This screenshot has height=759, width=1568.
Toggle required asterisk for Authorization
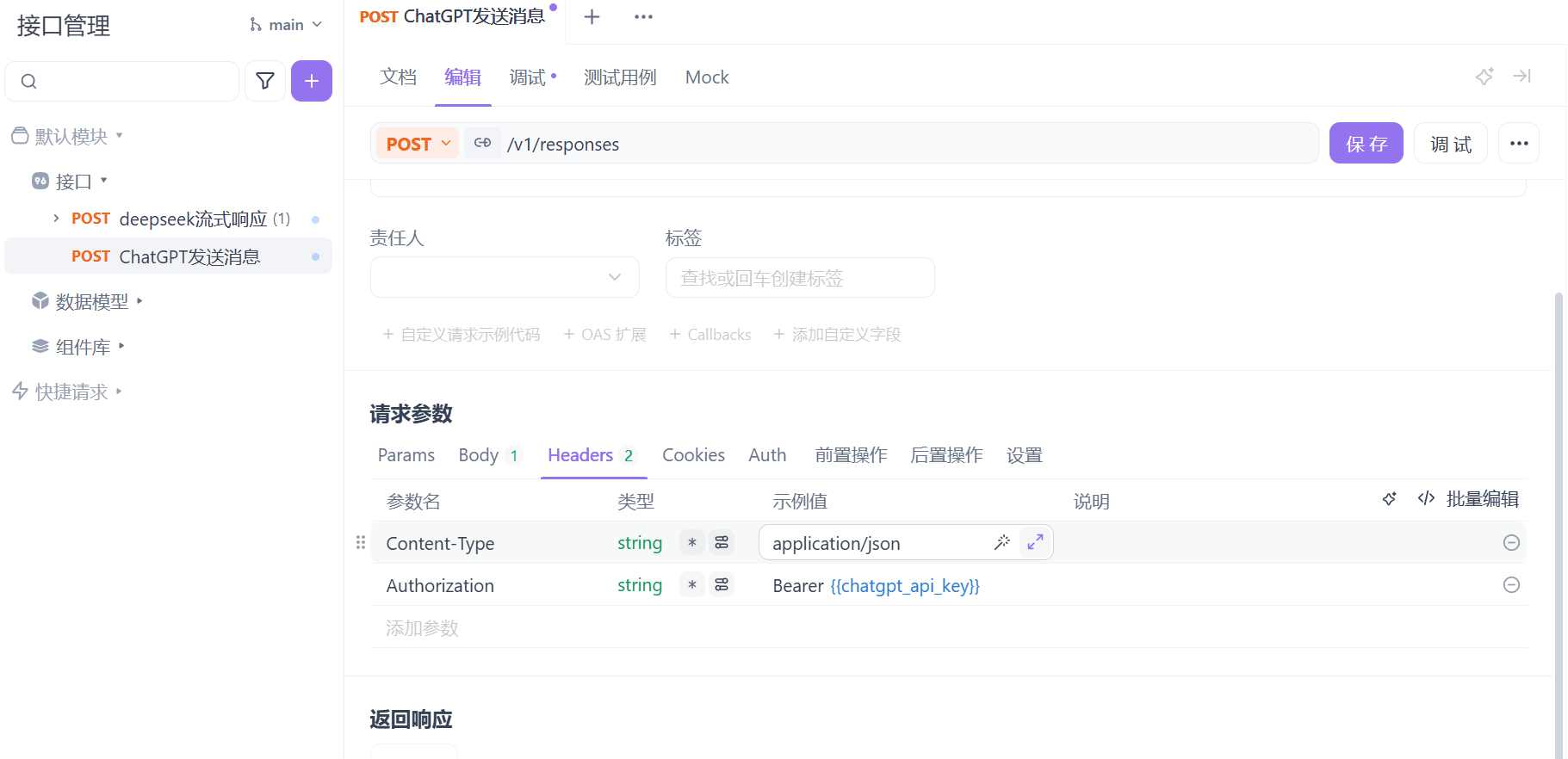[x=692, y=585]
